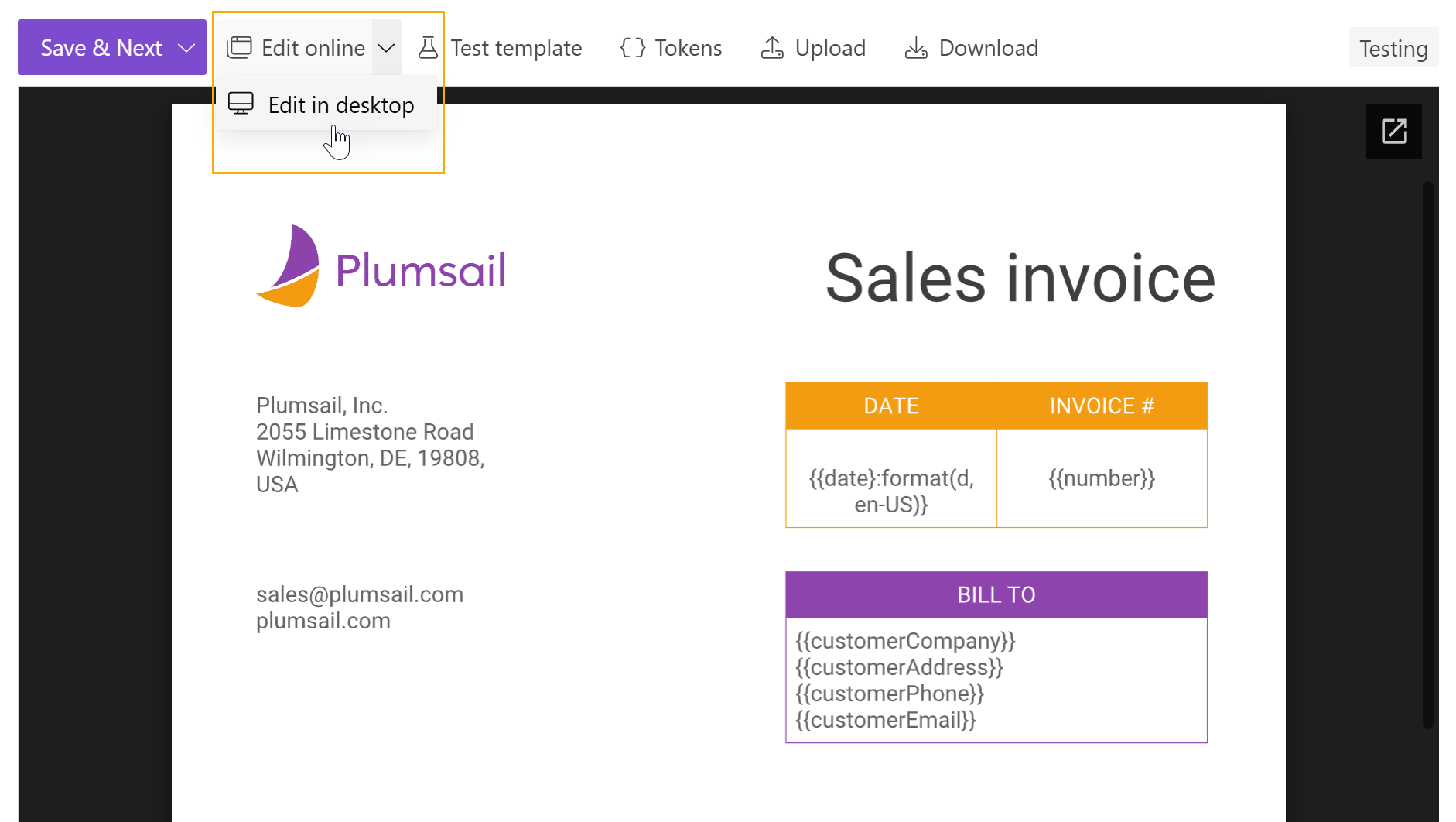Click the DATE column header

click(891, 406)
